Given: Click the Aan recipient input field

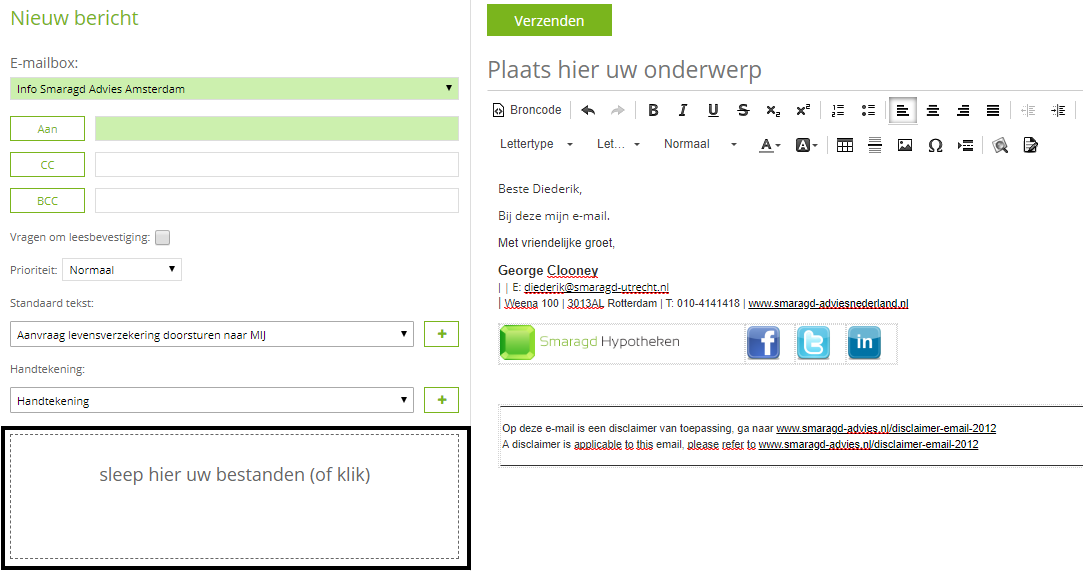Looking at the screenshot, I should [277, 128].
